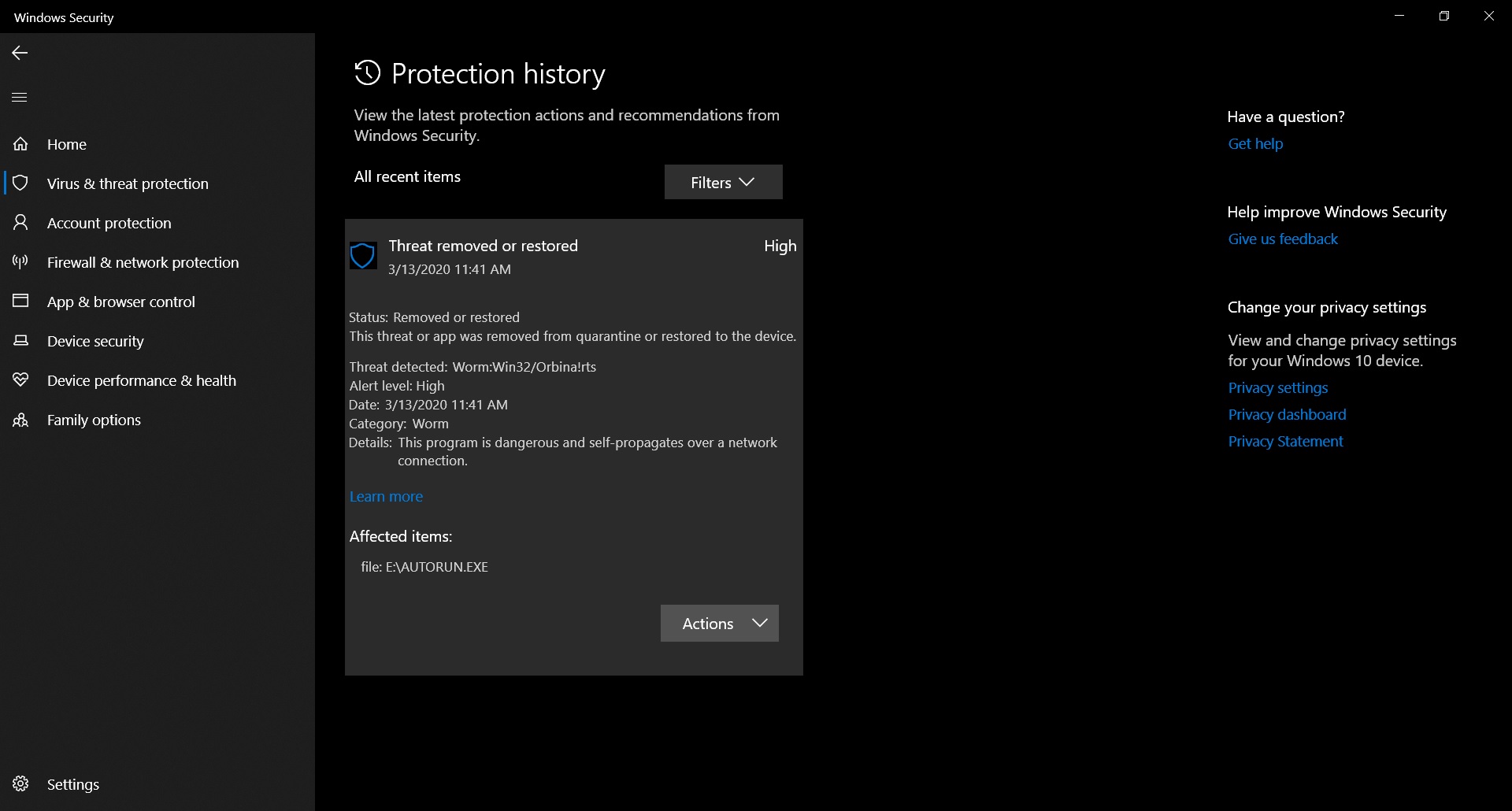Open the Privacy settings link
The width and height of the screenshot is (1512, 811).
1277,387
